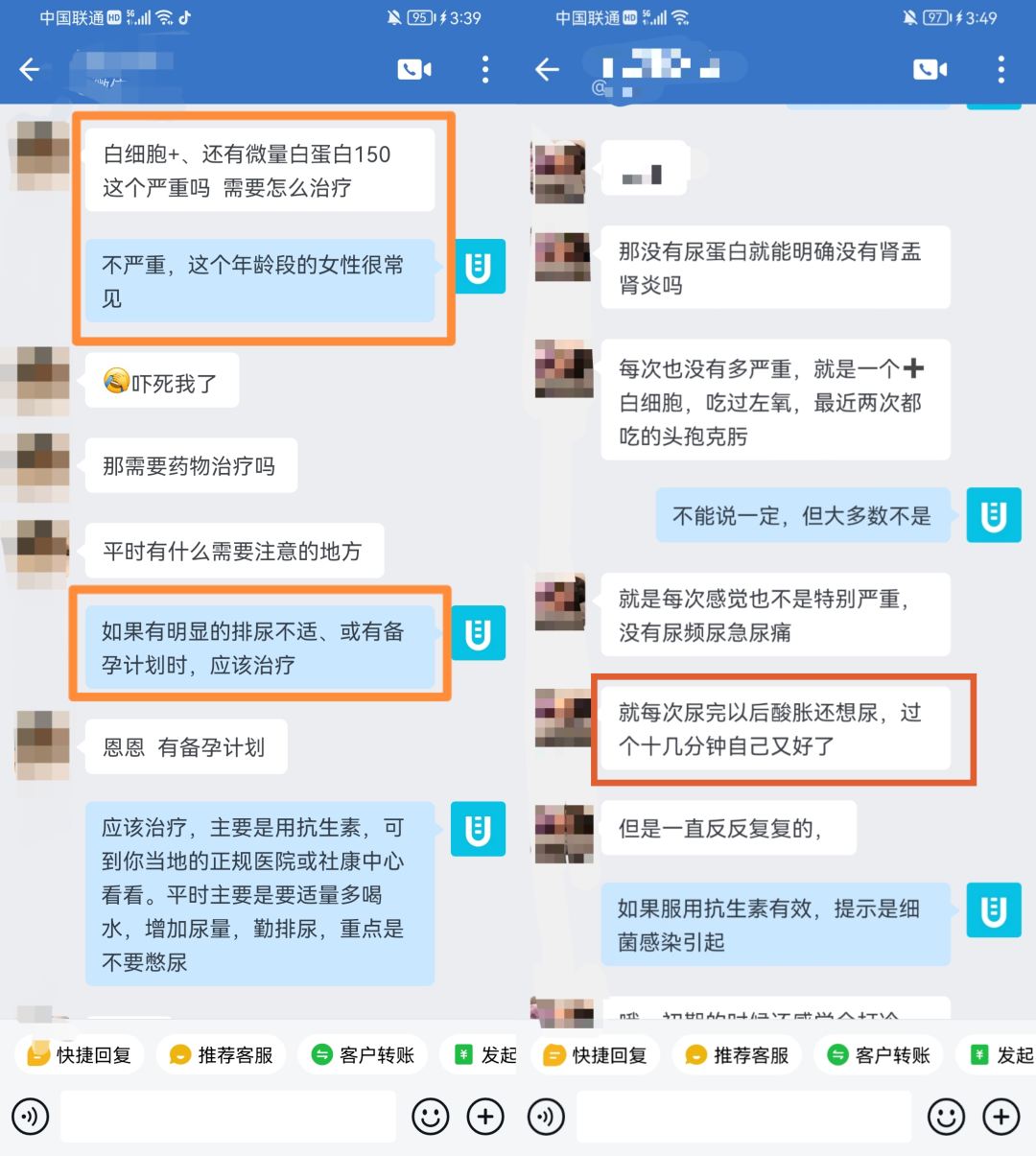Switch to voice input in left chat
Screen dimensions: 1036x1156
coord(31,1117)
